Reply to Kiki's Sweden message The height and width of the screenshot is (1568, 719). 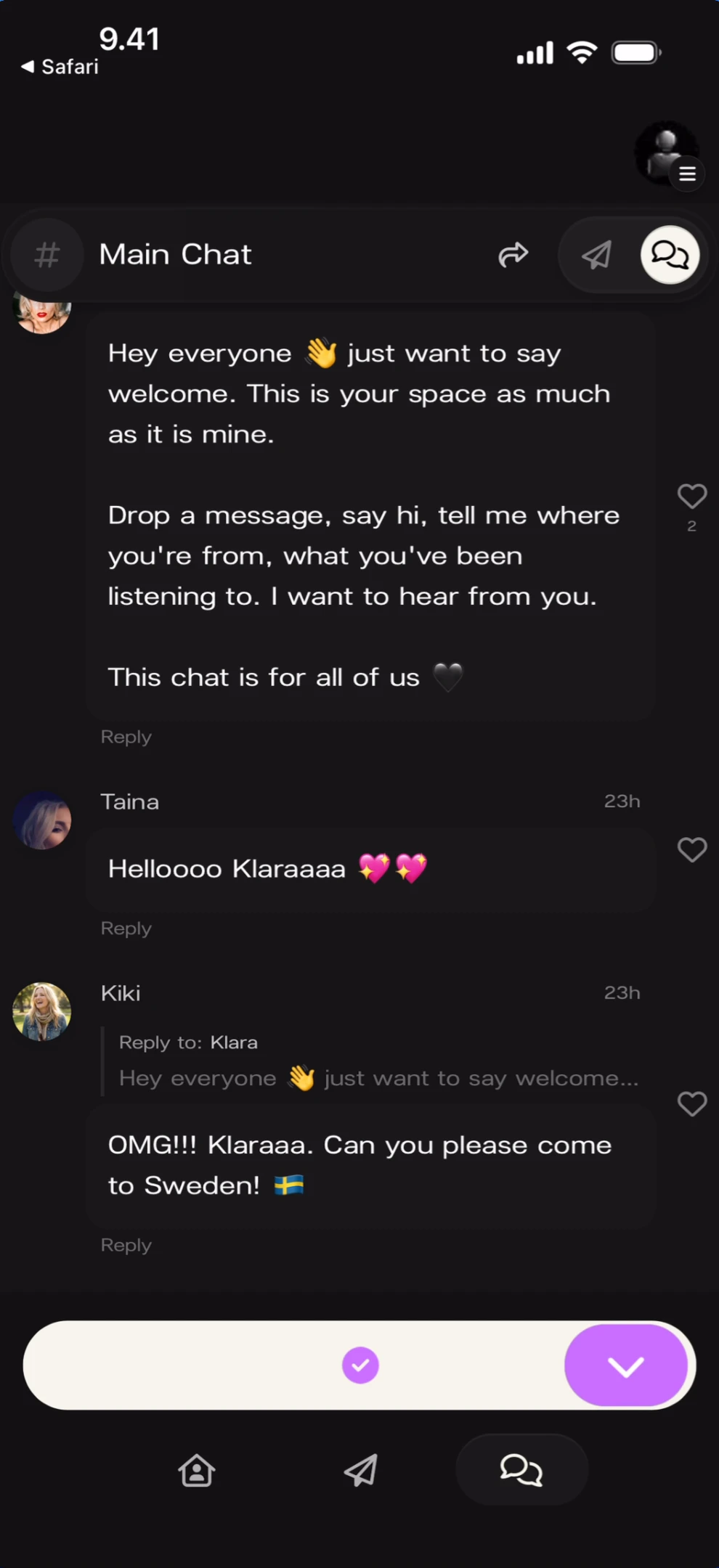(125, 1244)
